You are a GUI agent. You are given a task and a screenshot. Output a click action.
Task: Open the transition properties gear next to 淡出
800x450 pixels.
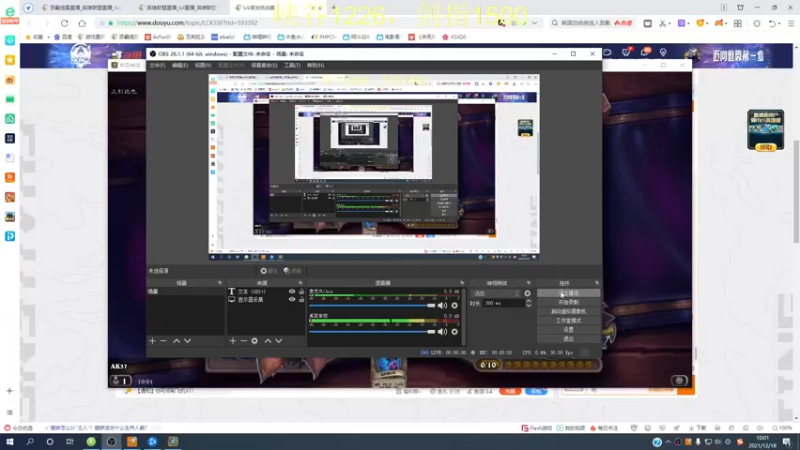click(x=528, y=293)
